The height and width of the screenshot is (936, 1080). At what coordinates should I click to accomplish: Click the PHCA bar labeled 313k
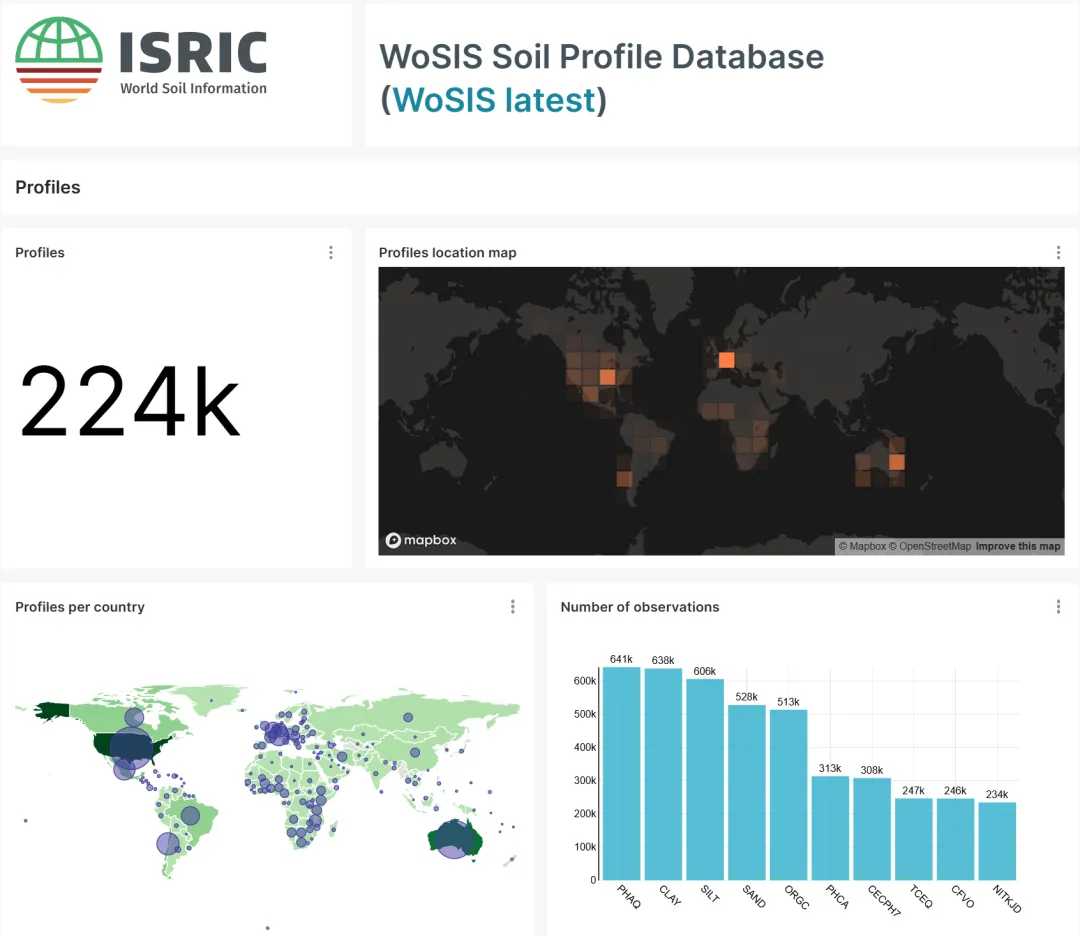(830, 828)
